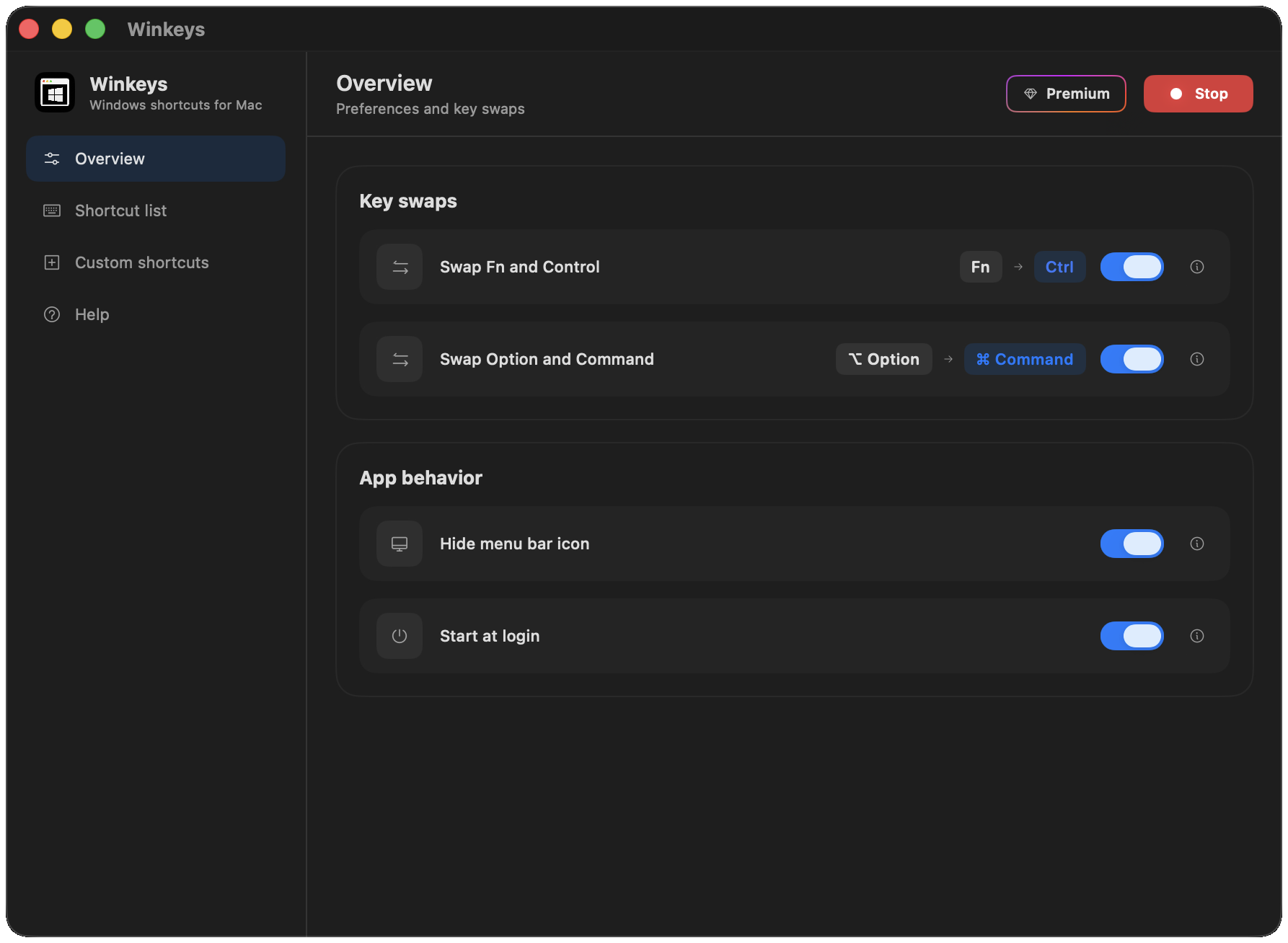Click the record dot on Stop button
The height and width of the screenshot is (943, 1288).
point(1176,94)
